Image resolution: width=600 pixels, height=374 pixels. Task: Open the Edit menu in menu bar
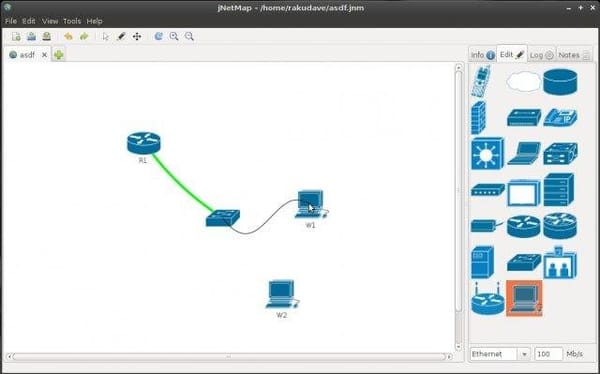29,21
